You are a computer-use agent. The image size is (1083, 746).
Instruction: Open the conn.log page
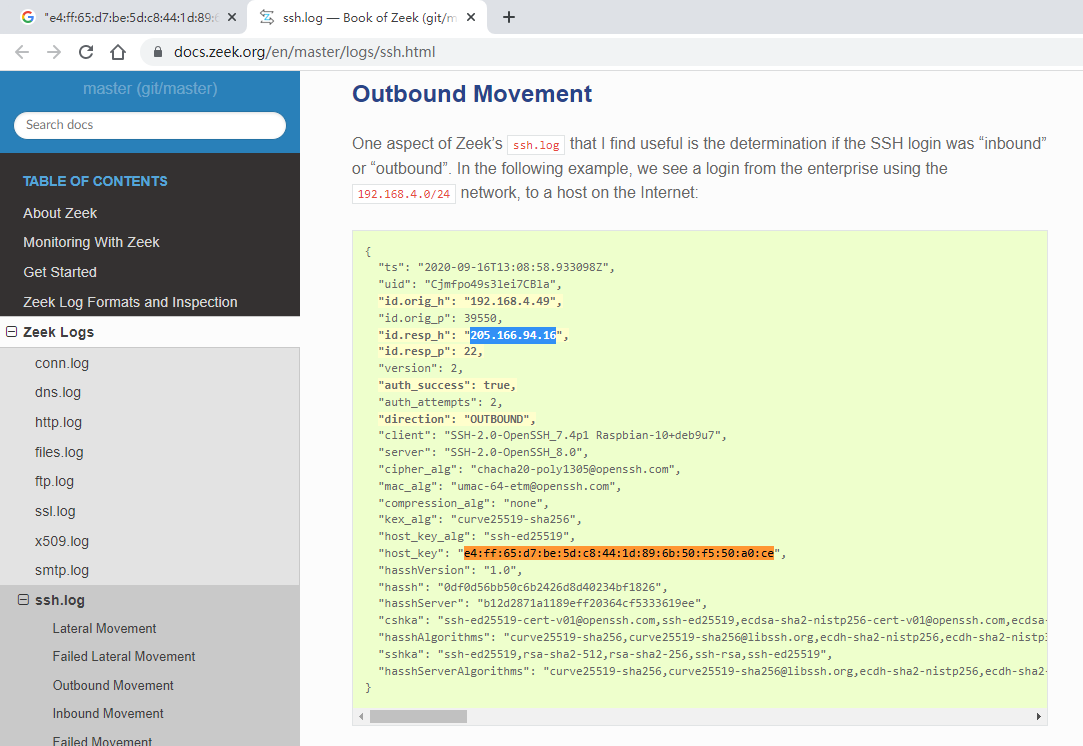tap(62, 363)
